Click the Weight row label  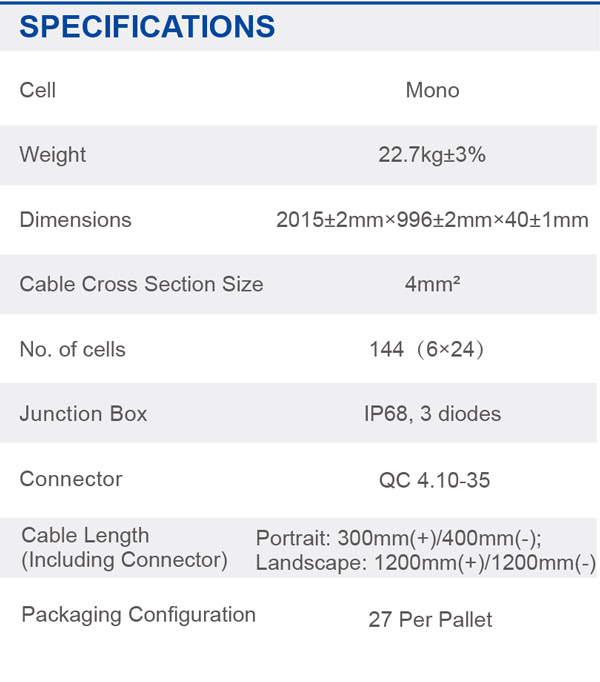pos(53,155)
